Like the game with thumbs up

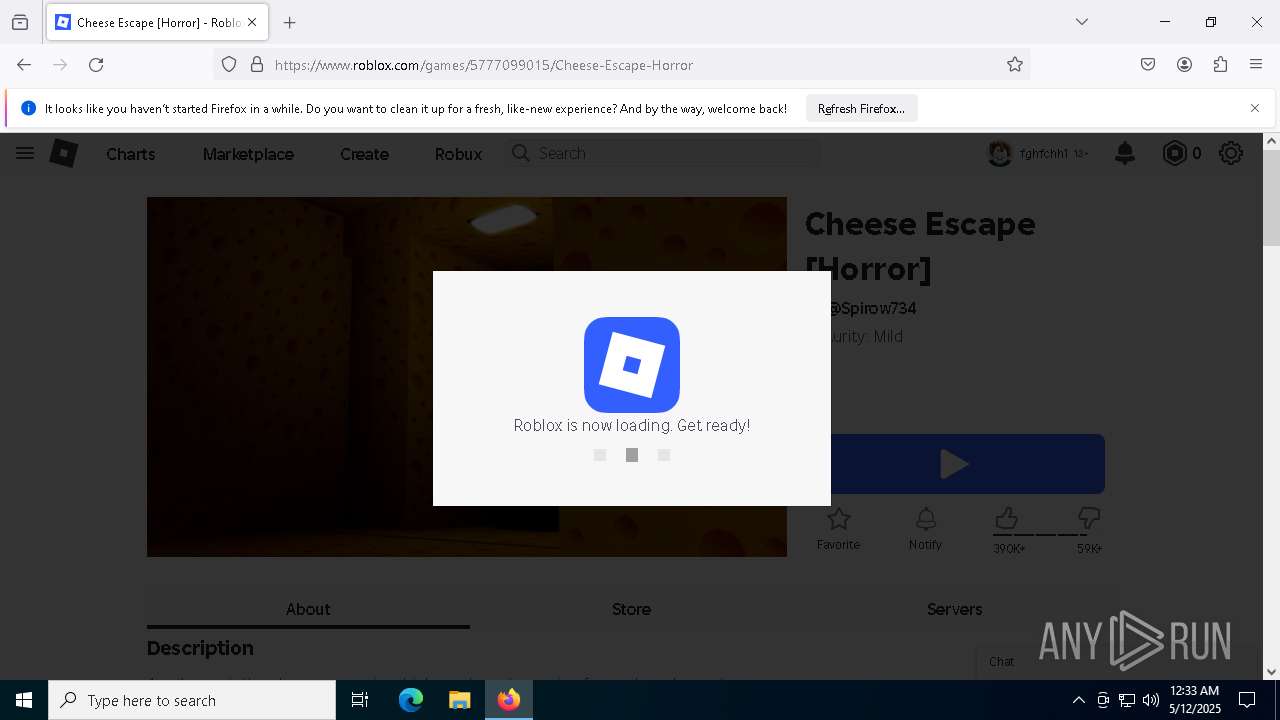pos(1006,518)
